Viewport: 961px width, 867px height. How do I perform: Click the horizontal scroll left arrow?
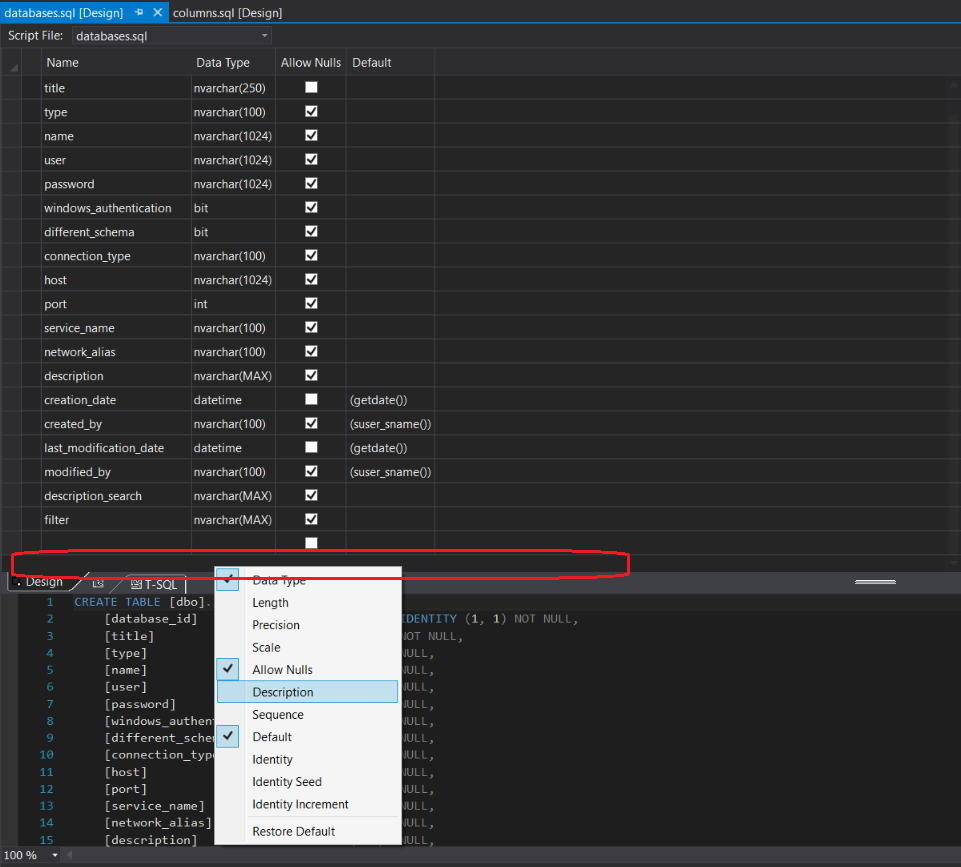pyautogui.click(x=69, y=855)
